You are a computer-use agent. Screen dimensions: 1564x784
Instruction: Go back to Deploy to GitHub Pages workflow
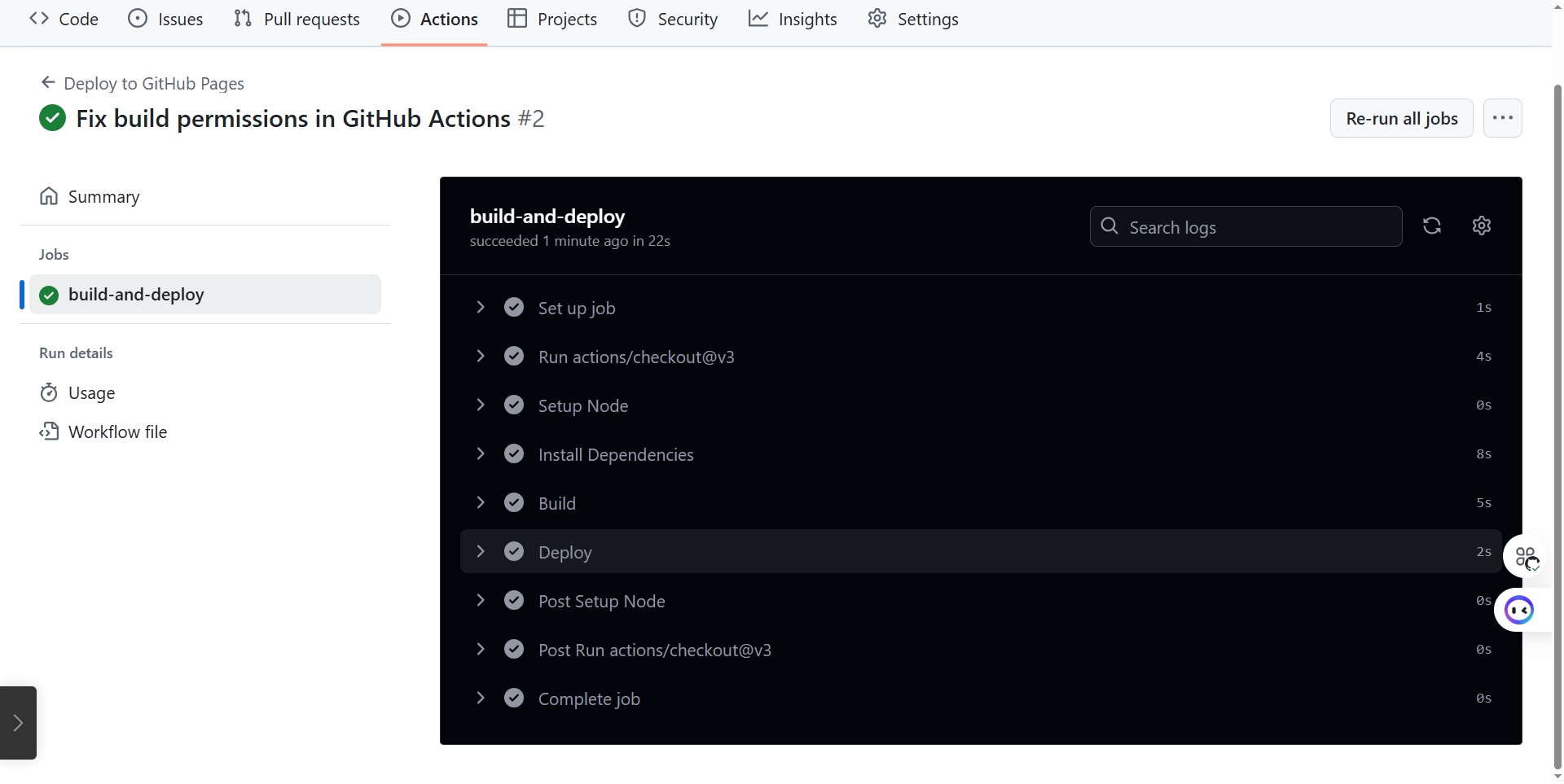click(142, 83)
